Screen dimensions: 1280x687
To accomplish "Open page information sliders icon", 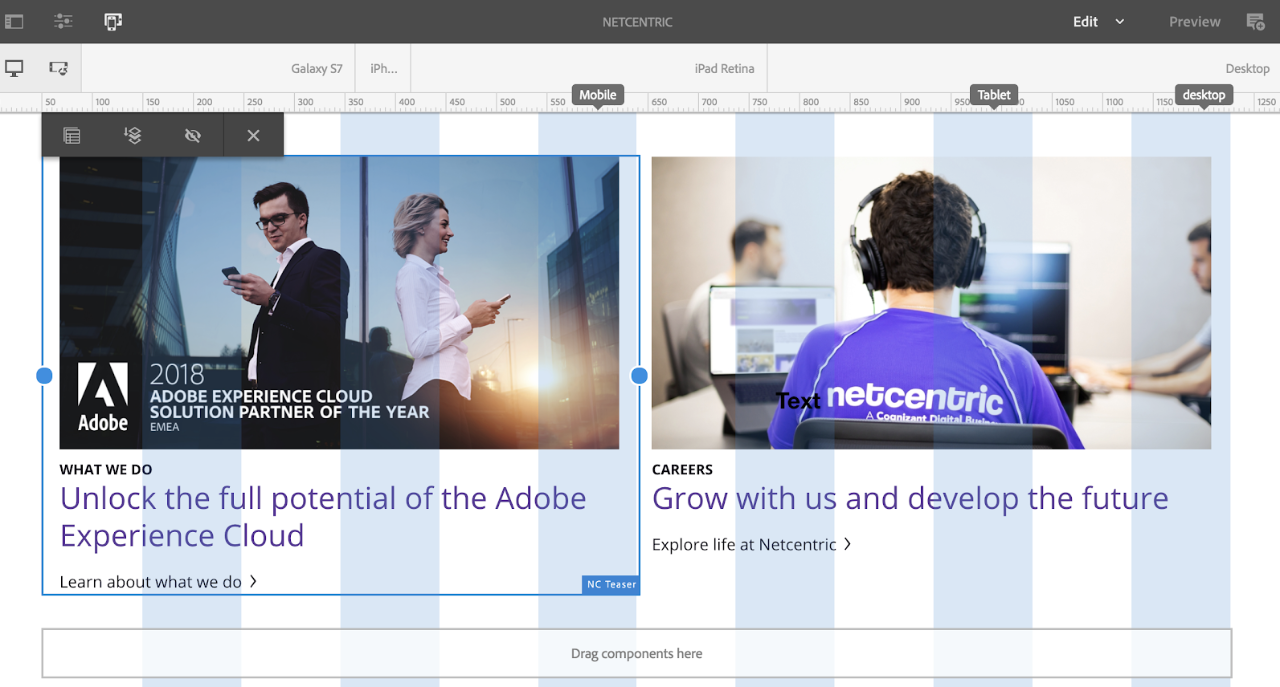I will (63, 21).
